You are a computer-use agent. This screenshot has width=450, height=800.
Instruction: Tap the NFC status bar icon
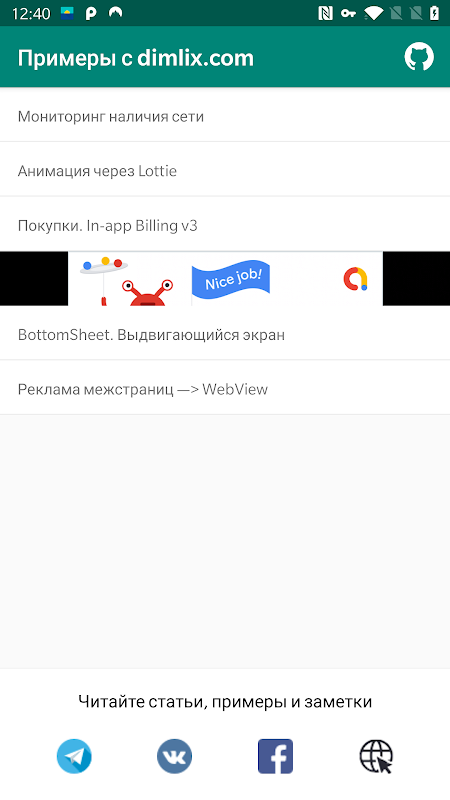tap(326, 13)
